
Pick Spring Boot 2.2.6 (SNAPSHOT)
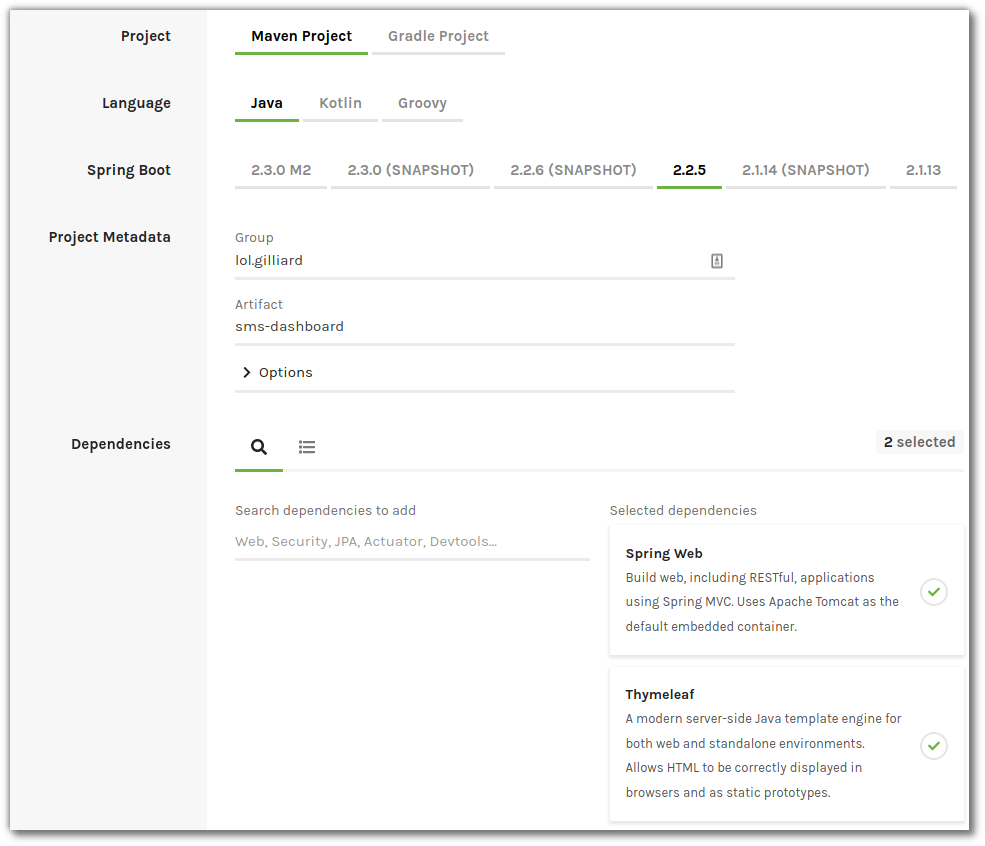coord(573,170)
